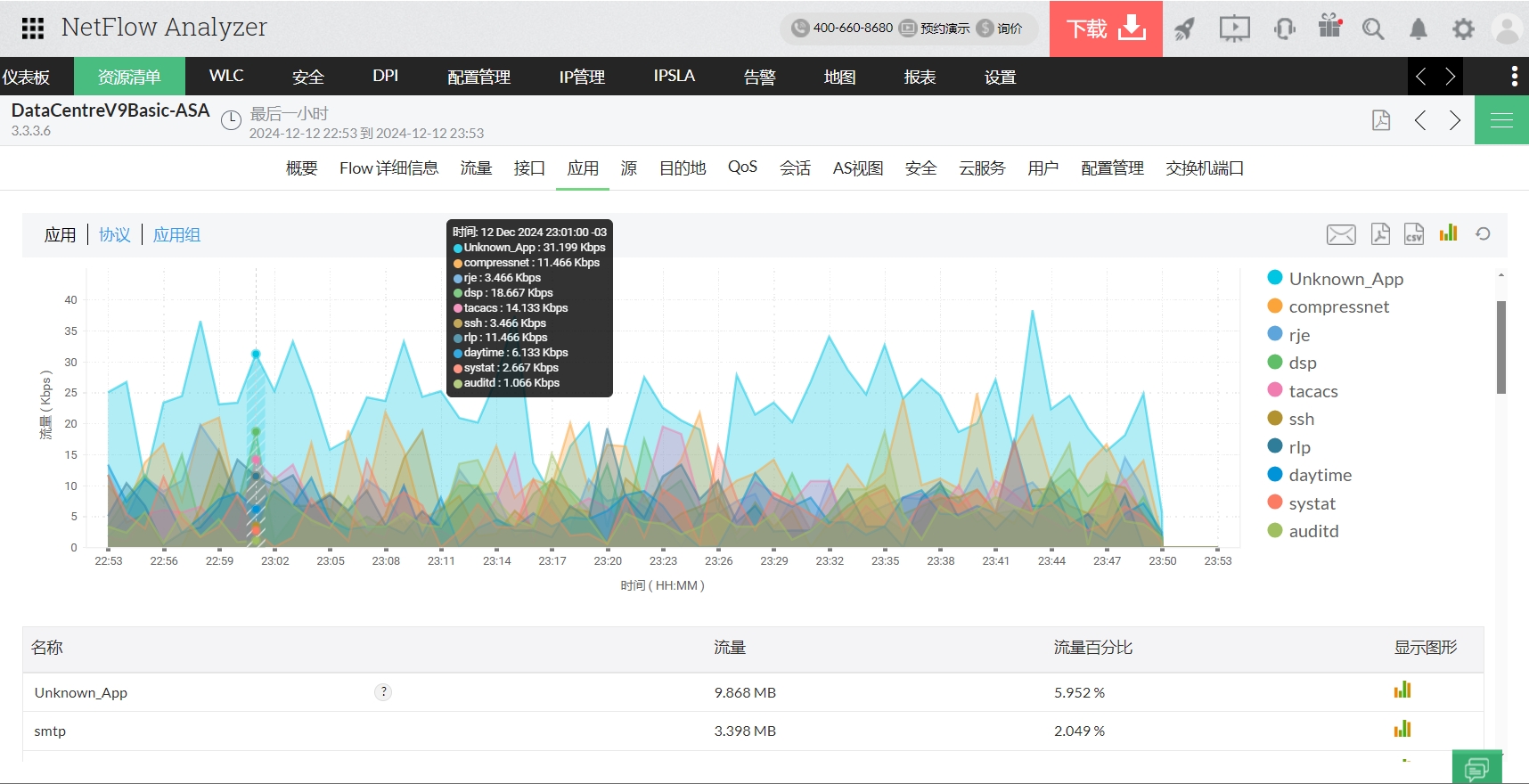This screenshot has height=784, width=1529.
Task: Open the three-dot overflow menu
Action: [x=1514, y=77]
